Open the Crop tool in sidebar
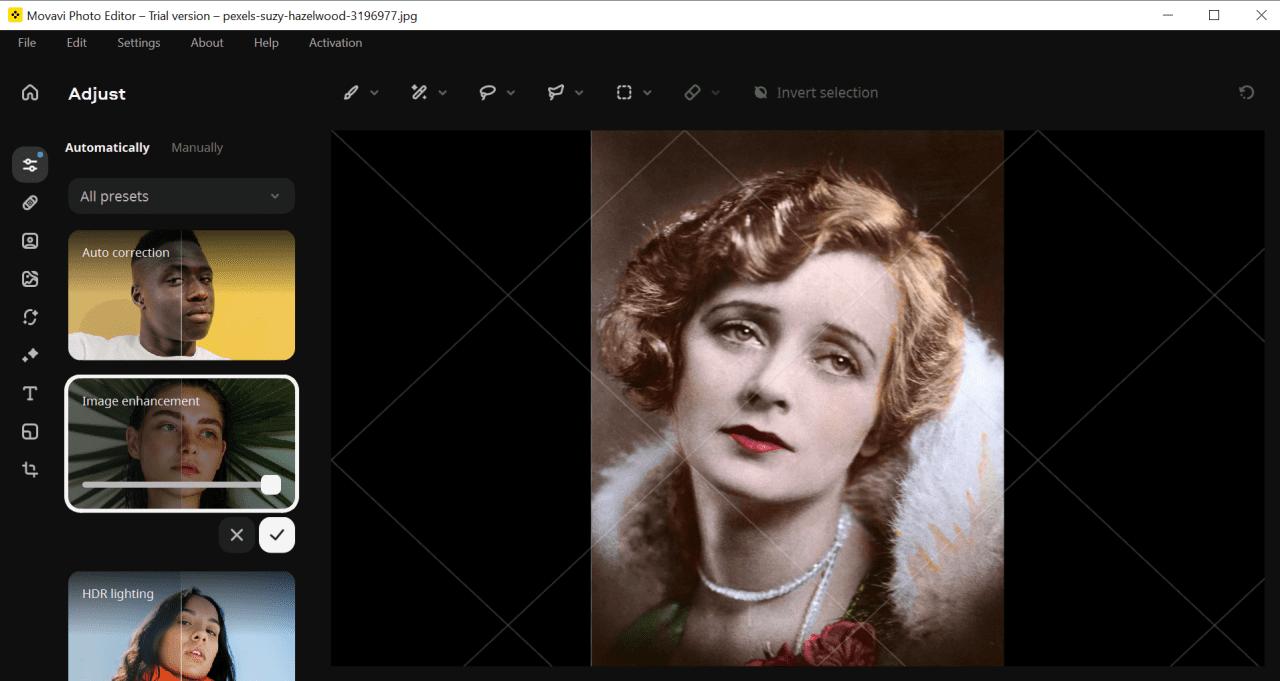 (x=30, y=469)
